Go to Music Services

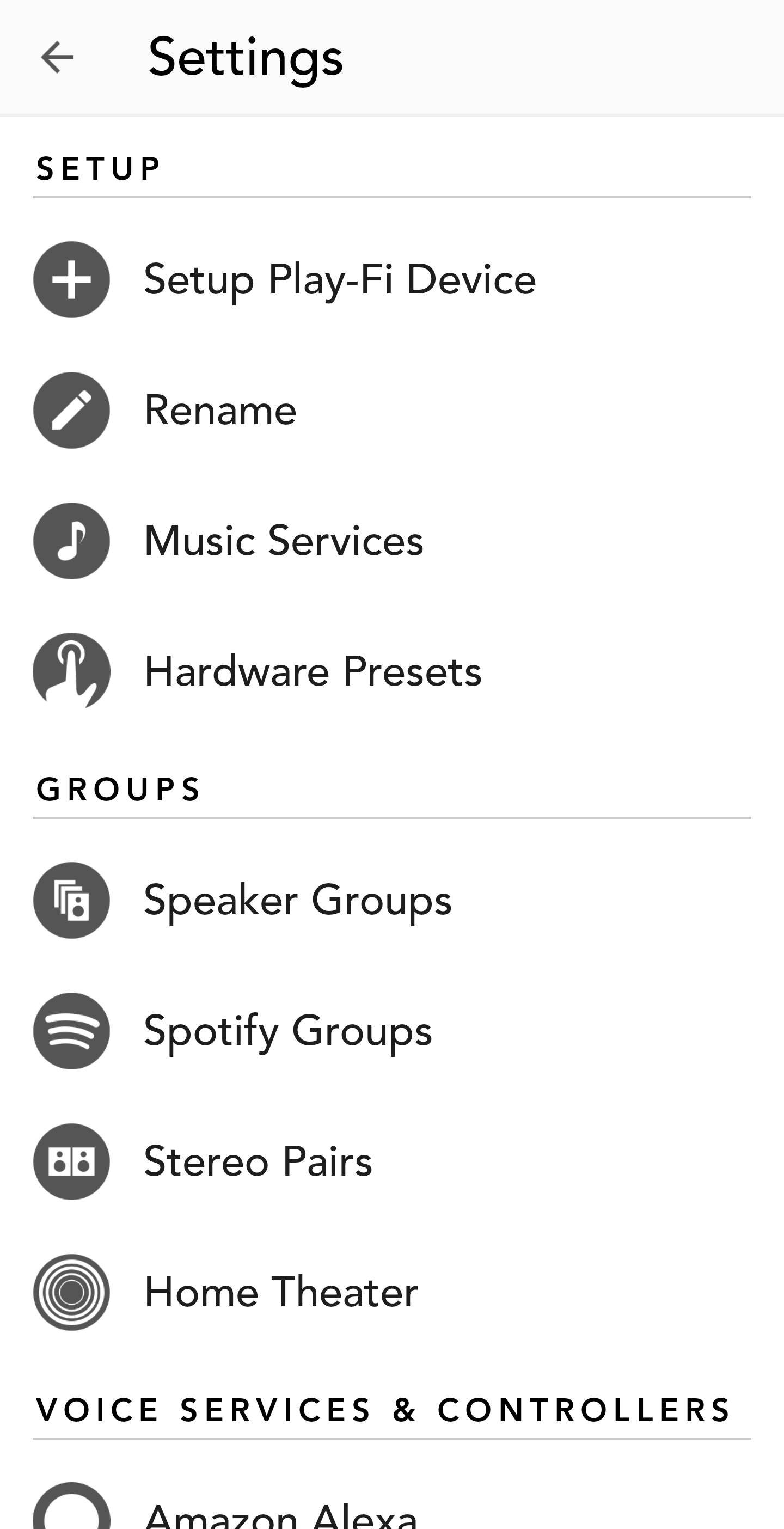(284, 541)
